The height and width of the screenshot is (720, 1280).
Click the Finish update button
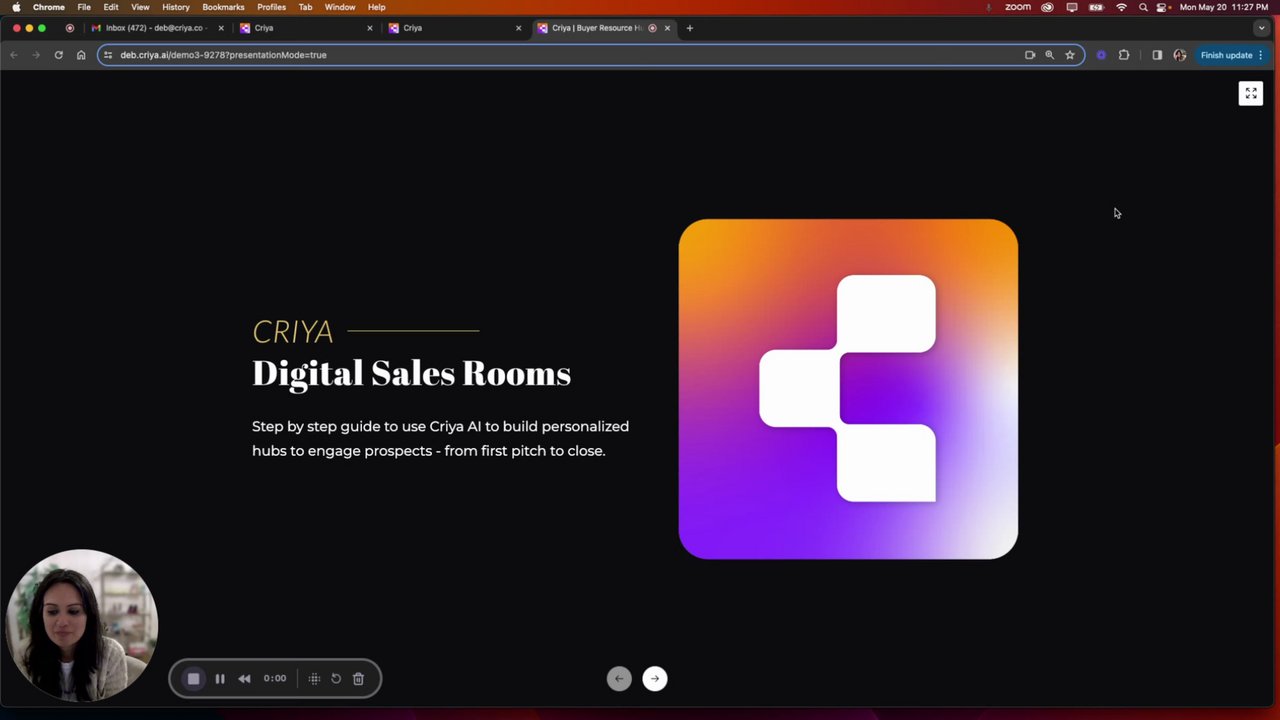(x=1226, y=55)
